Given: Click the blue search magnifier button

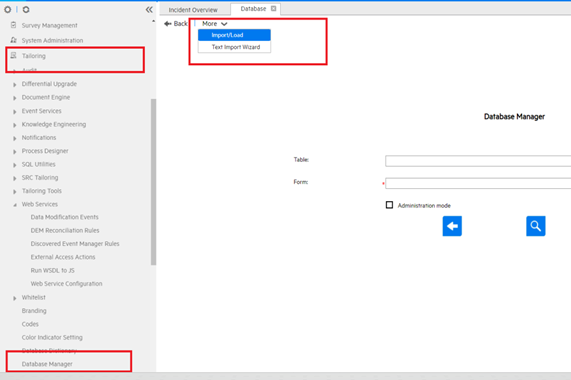Looking at the screenshot, I should [x=536, y=226].
